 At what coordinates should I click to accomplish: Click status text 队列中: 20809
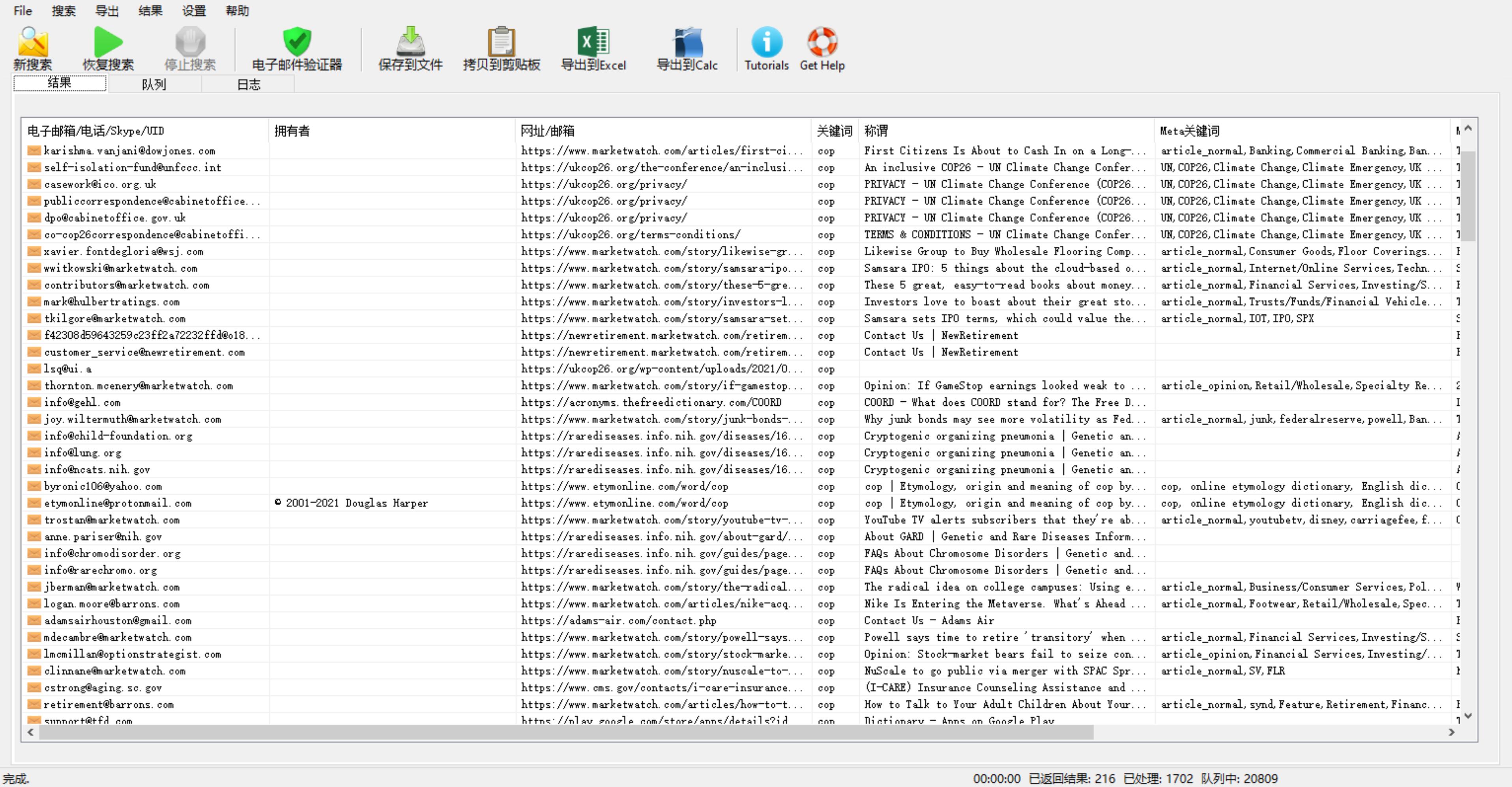1240,779
